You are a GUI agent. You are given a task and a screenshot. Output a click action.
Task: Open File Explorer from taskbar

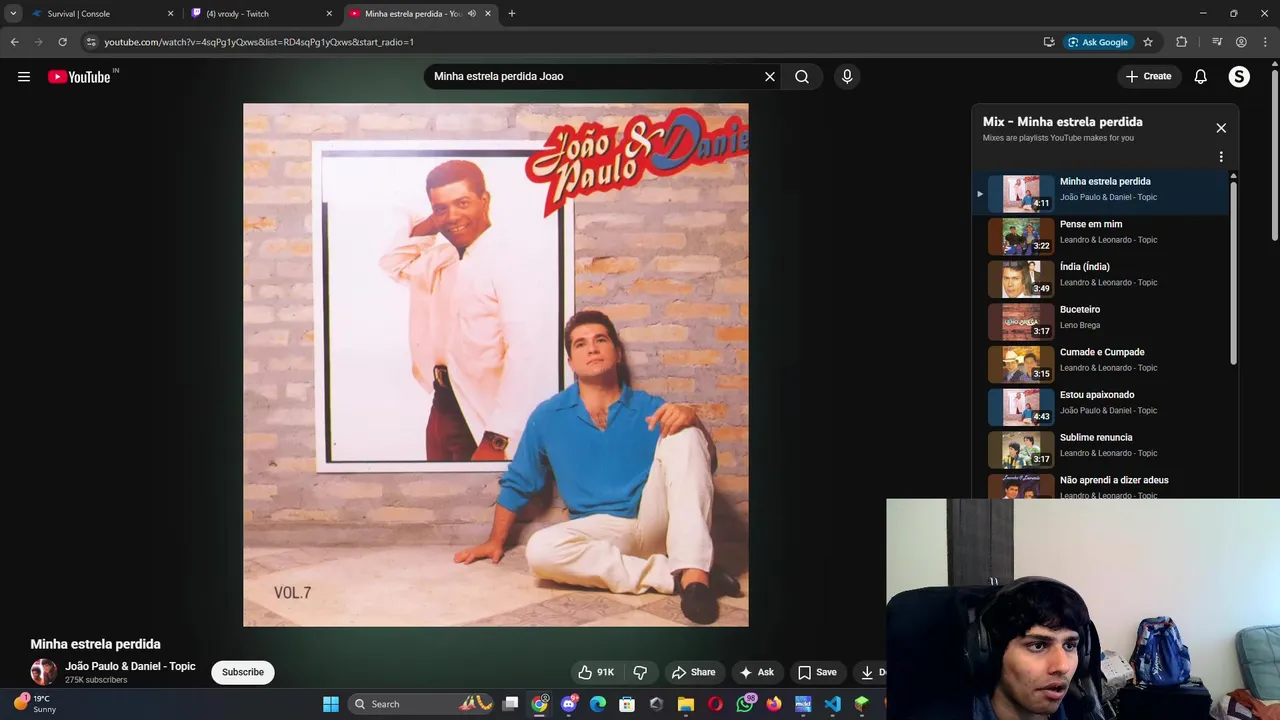(686, 704)
